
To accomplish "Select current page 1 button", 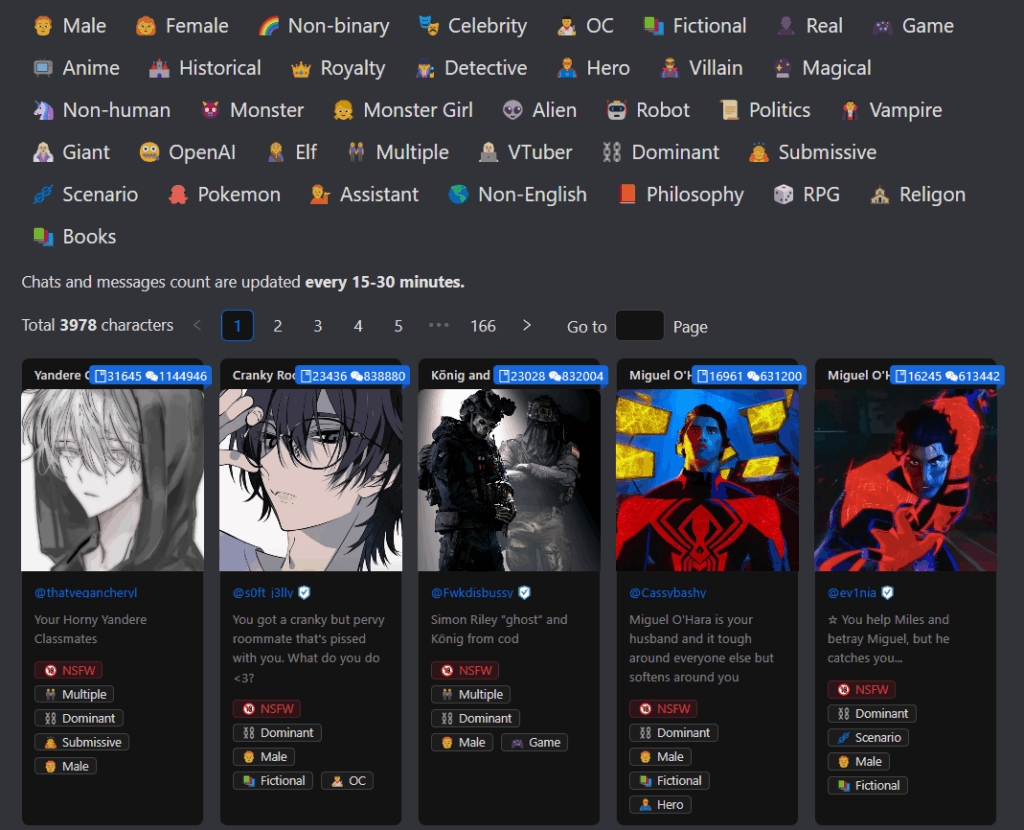I will [x=237, y=325].
